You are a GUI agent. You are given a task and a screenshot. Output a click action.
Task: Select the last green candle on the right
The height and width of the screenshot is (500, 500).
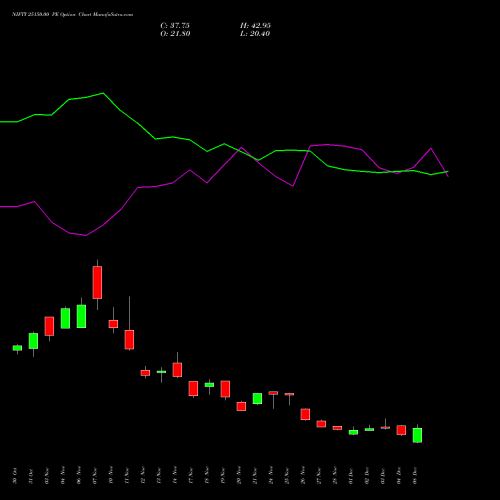point(417,435)
